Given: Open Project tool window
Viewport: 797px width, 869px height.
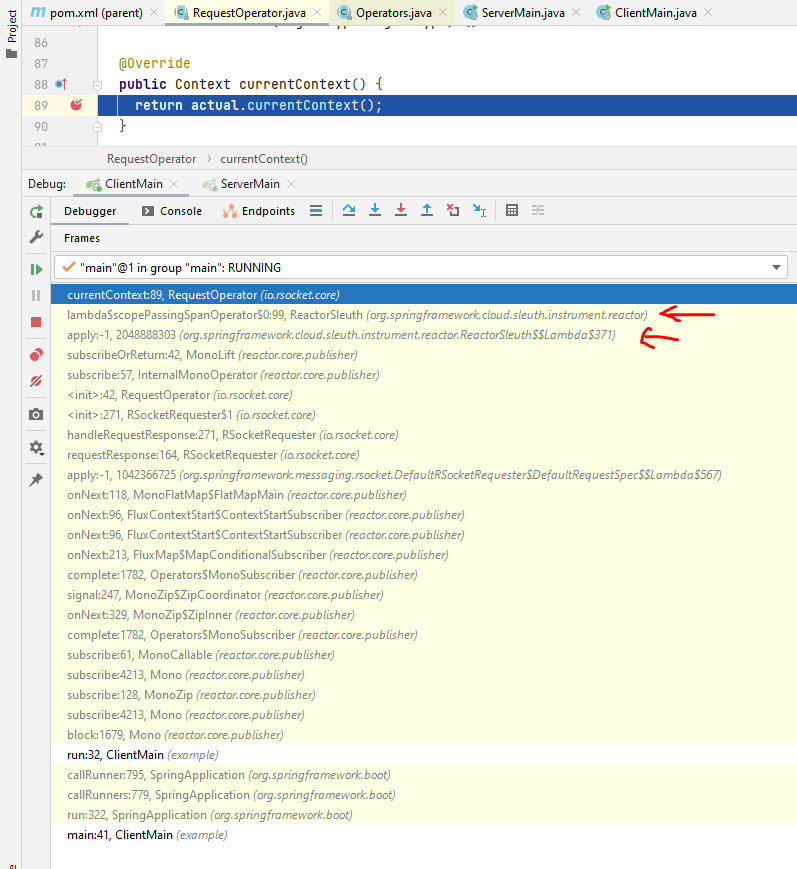Looking at the screenshot, I should click(12, 33).
